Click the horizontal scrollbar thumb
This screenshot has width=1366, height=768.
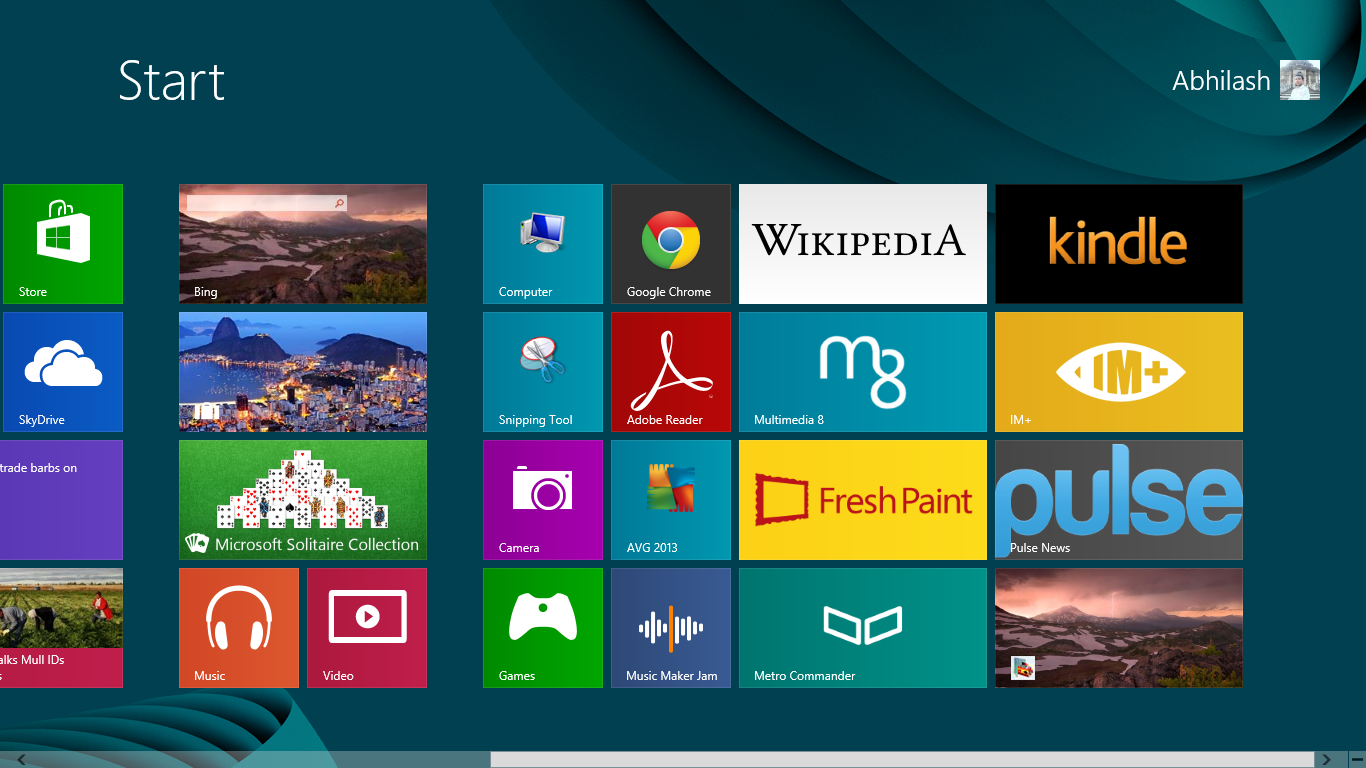902,760
